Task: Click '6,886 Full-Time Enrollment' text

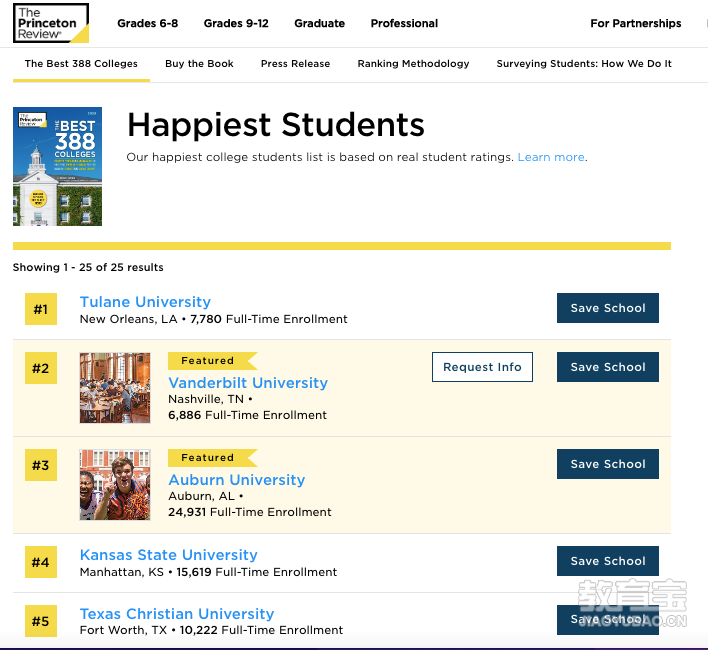Action: point(247,415)
